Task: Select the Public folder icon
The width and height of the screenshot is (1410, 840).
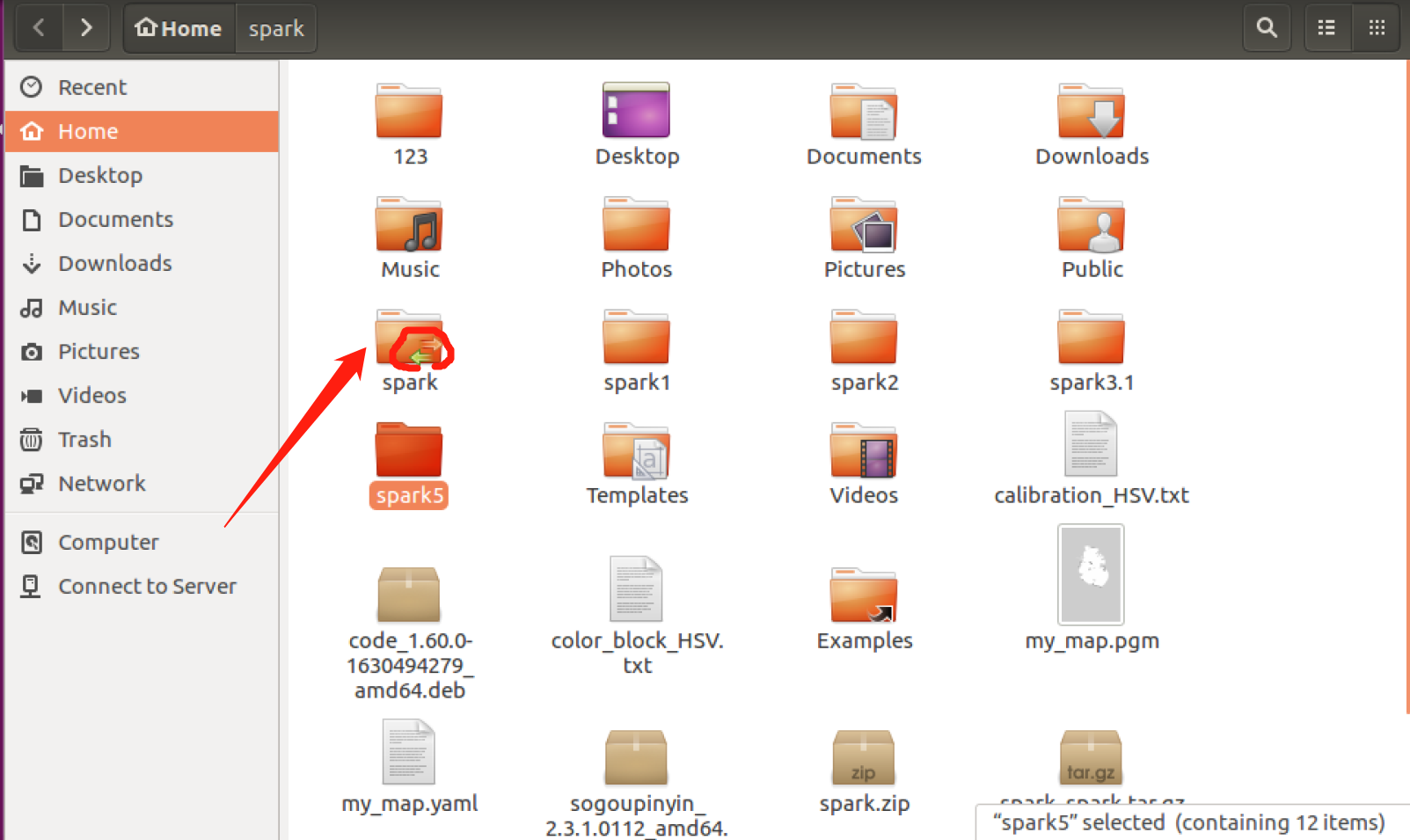Action: point(1091,224)
